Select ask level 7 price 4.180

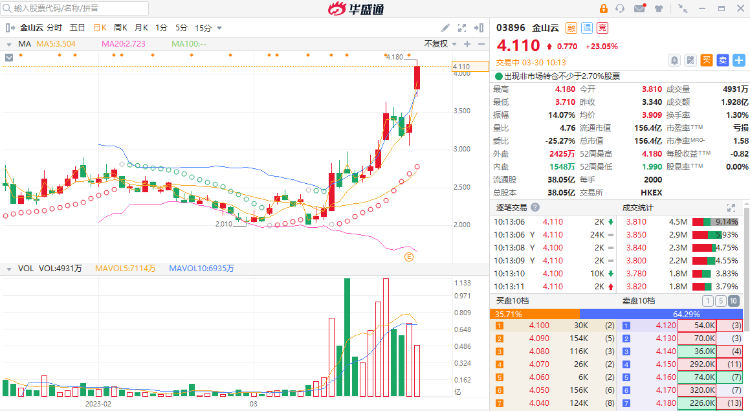pyautogui.click(x=666, y=403)
